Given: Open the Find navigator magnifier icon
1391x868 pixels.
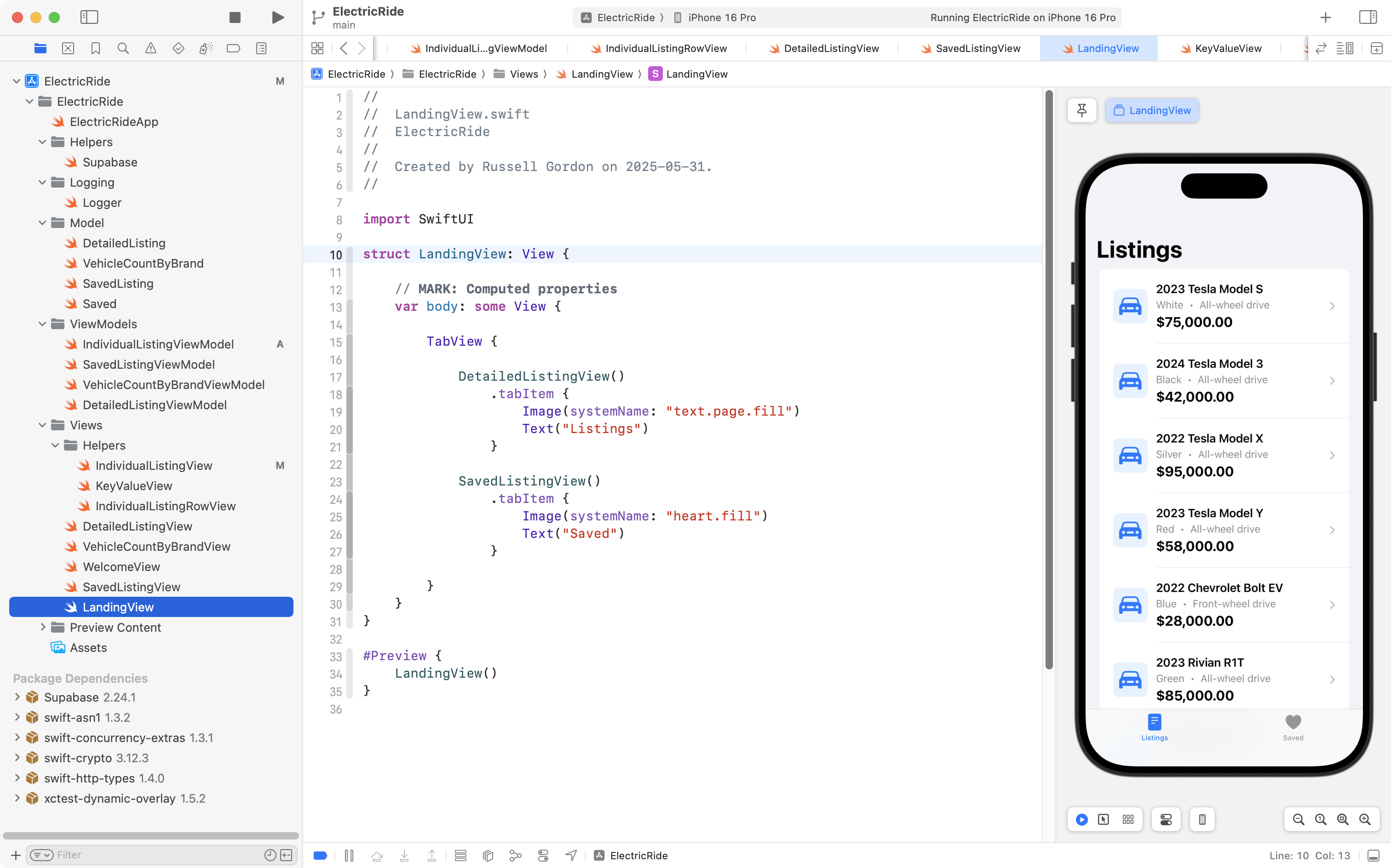Looking at the screenshot, I should [123, 48].
